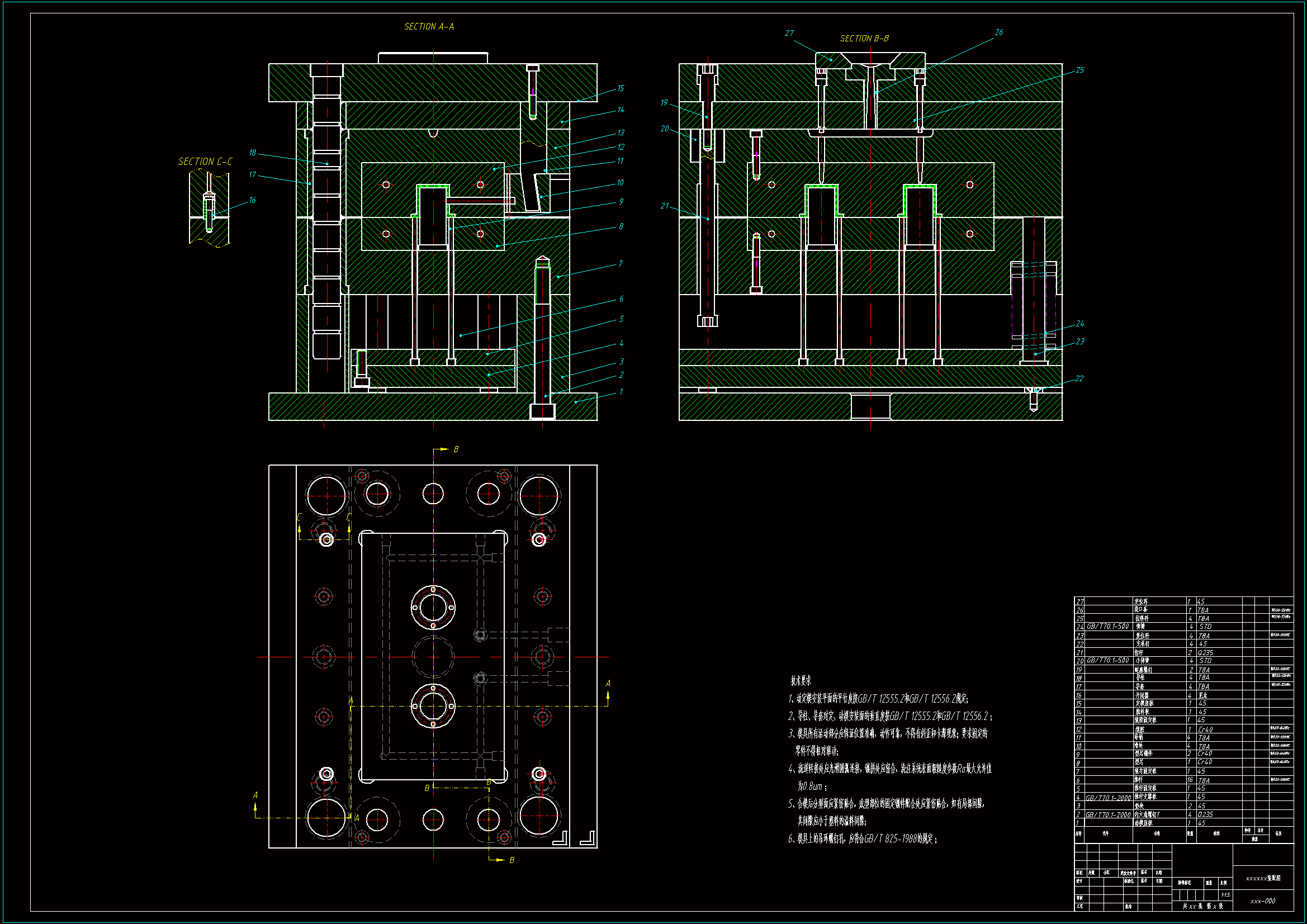Screen dimensions: 1307x924
Task: Select balloon number 26 pointing to sprue bushing
Action: [998, 32]
